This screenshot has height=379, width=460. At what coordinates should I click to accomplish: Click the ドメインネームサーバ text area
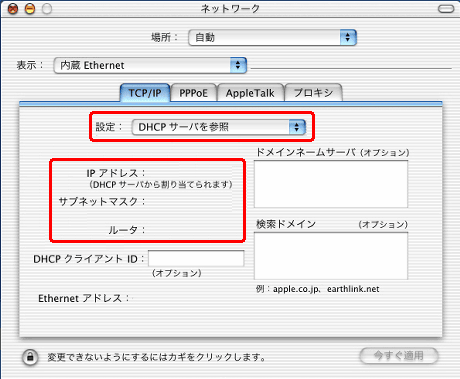pyautogui.click(x=331, y=184)
